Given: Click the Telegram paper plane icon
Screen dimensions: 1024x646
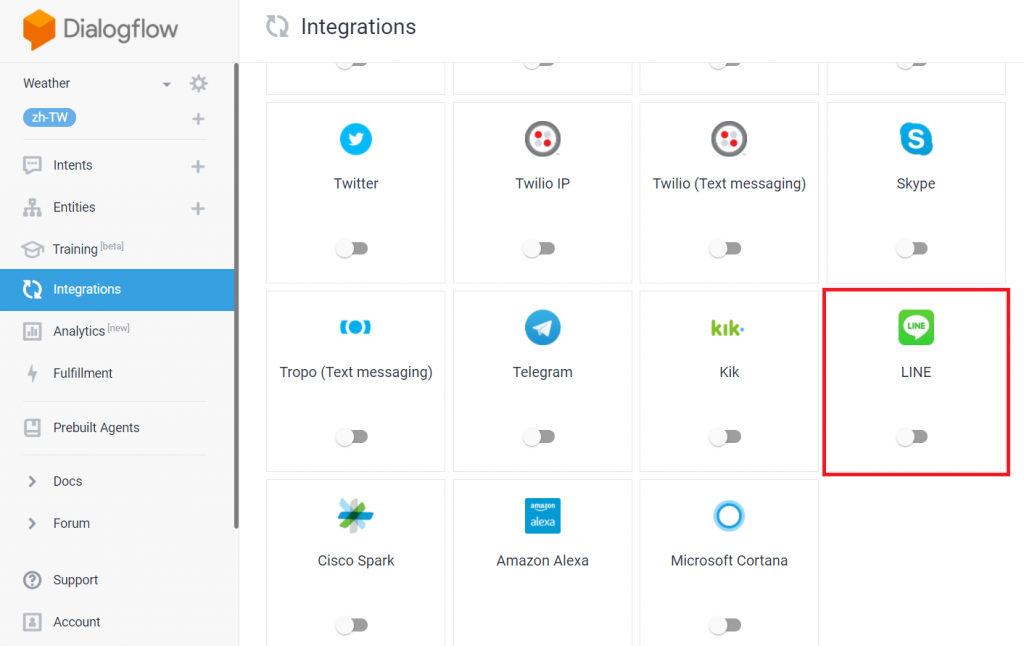Looking at the screenshot, I should [543, 327].
